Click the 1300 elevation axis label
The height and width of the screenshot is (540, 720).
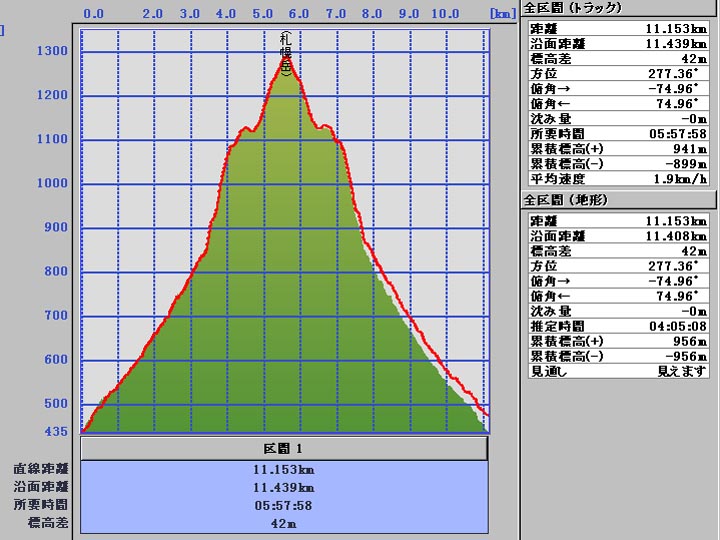52,51
